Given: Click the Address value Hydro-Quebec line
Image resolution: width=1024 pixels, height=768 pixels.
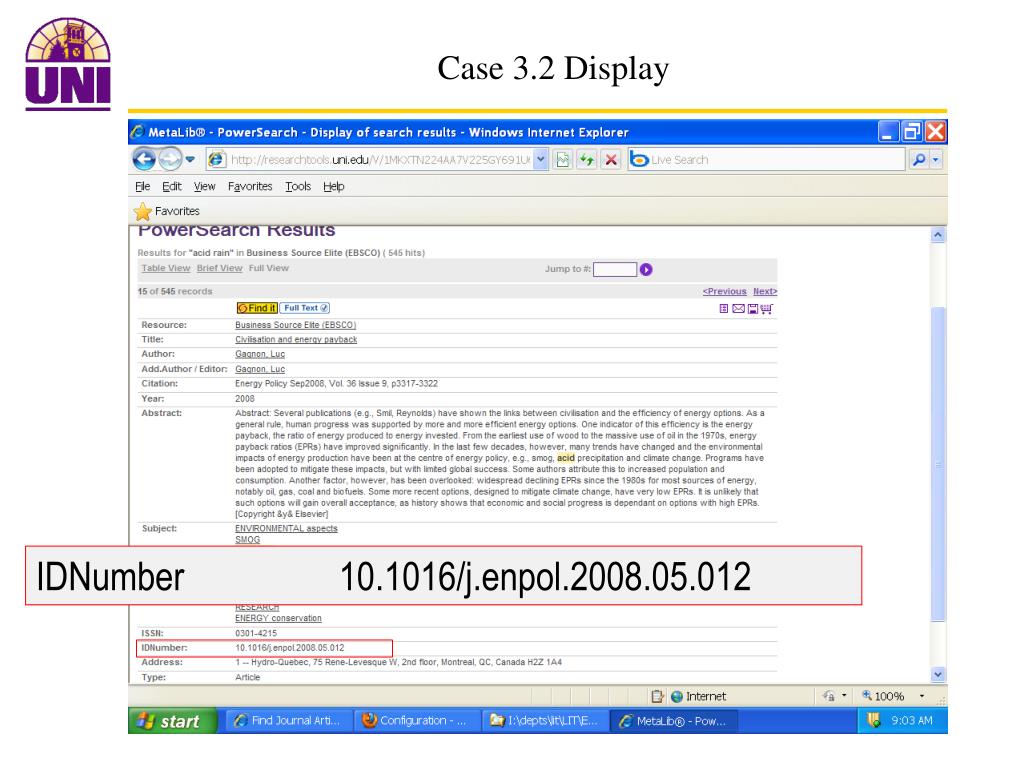Looking at the screenshot, I should click(x=398, y=662).
